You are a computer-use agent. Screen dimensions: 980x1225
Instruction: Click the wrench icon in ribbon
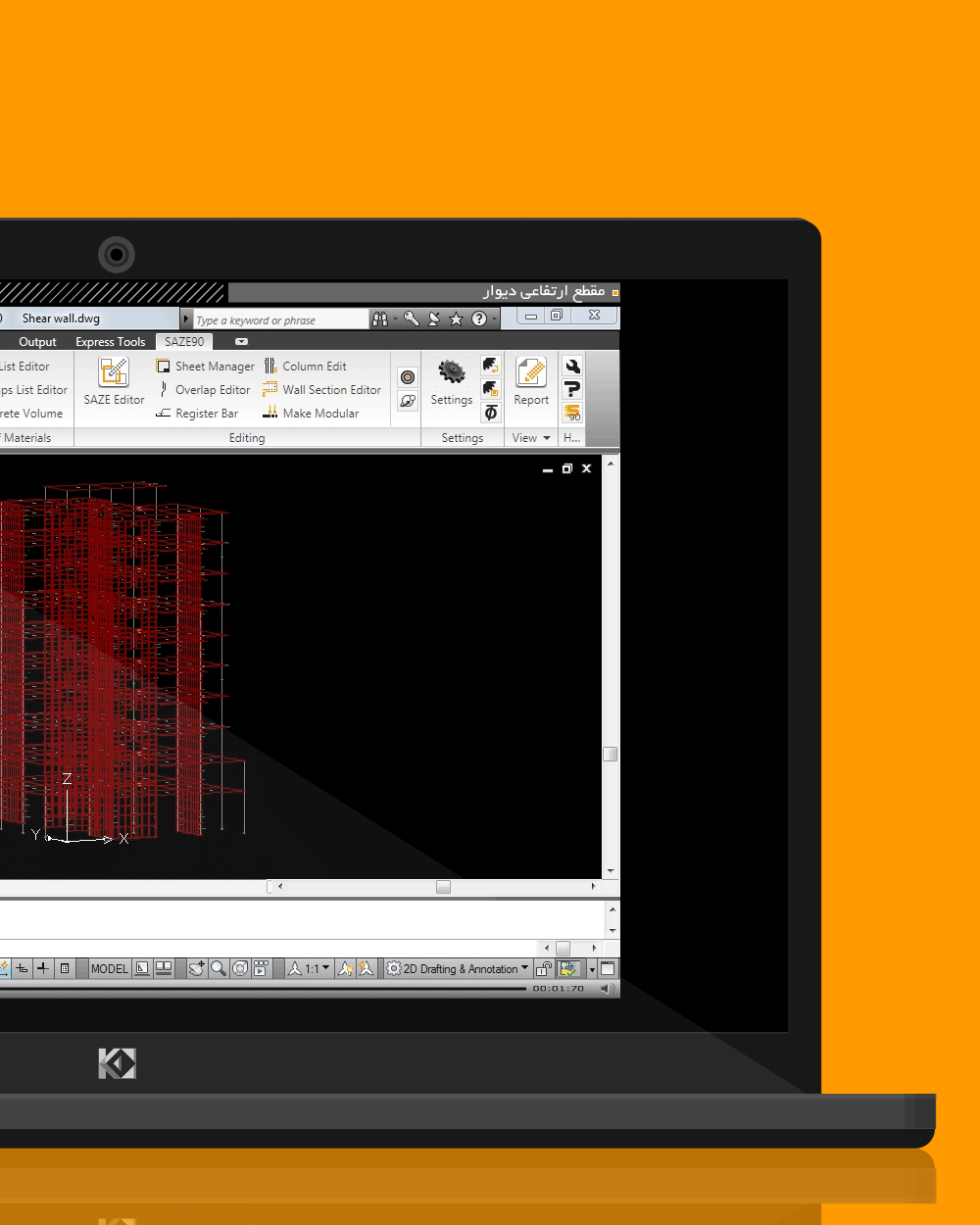(x=572, y=367)
